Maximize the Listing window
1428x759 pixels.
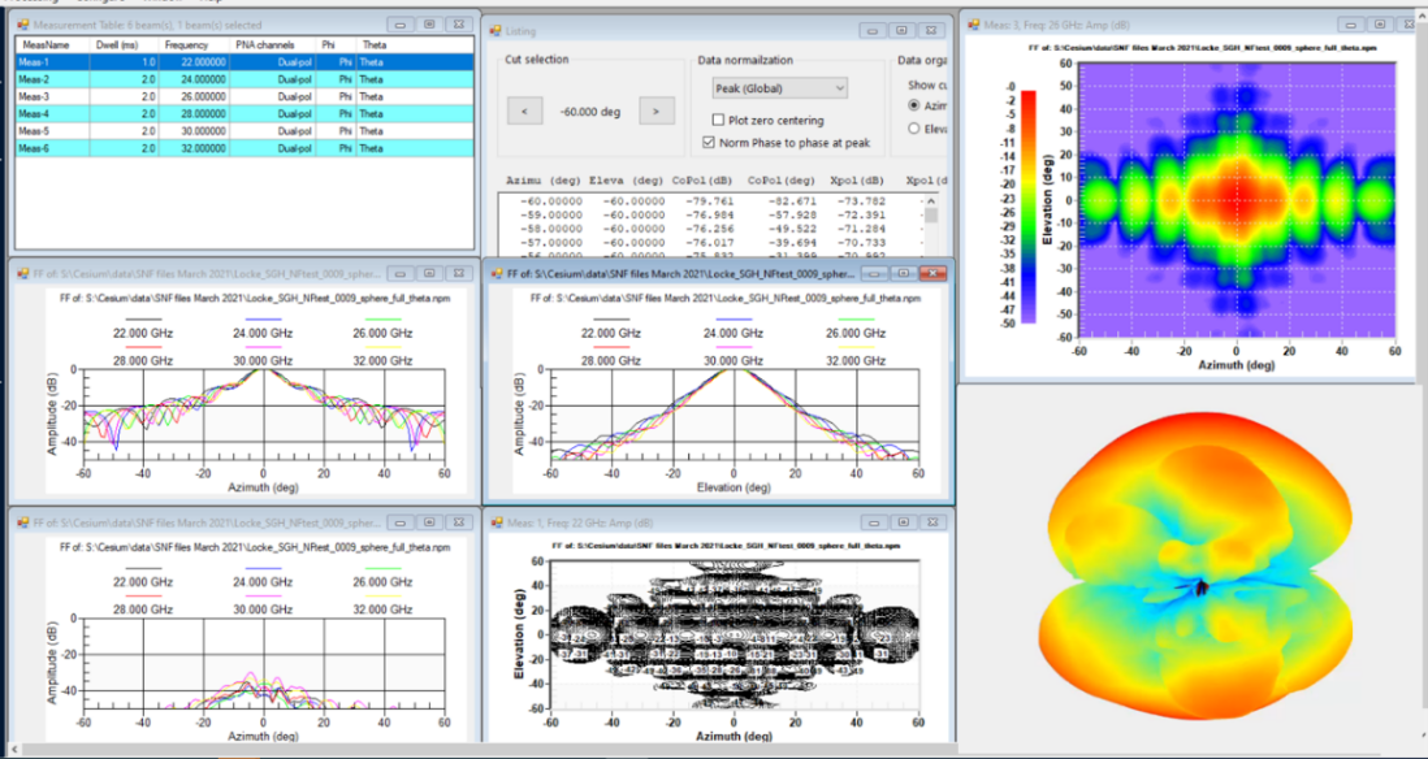[x=901, y=31]
